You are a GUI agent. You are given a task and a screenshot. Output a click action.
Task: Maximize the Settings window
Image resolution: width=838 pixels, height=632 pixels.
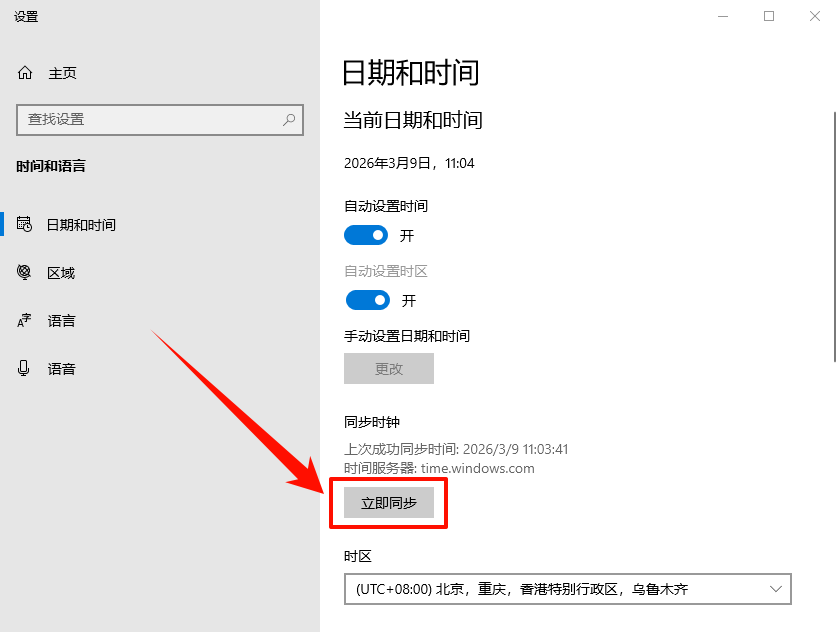768,16
